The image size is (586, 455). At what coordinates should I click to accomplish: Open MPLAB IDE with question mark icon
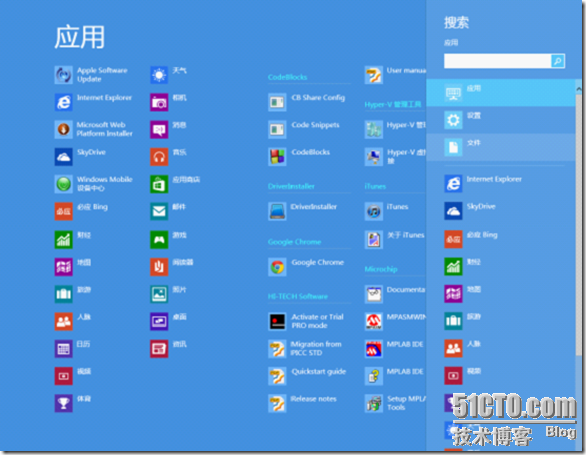tap(395, 376)
